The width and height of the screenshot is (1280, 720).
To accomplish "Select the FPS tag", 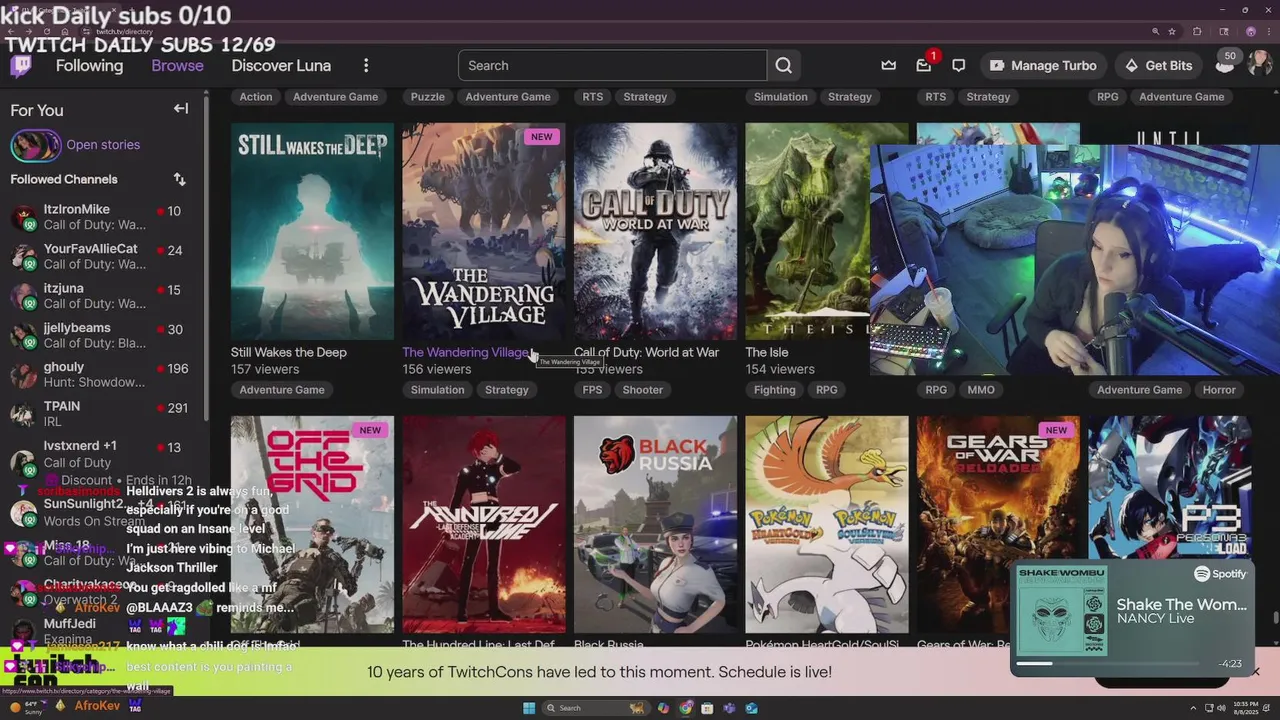I will tap(593, 390).
